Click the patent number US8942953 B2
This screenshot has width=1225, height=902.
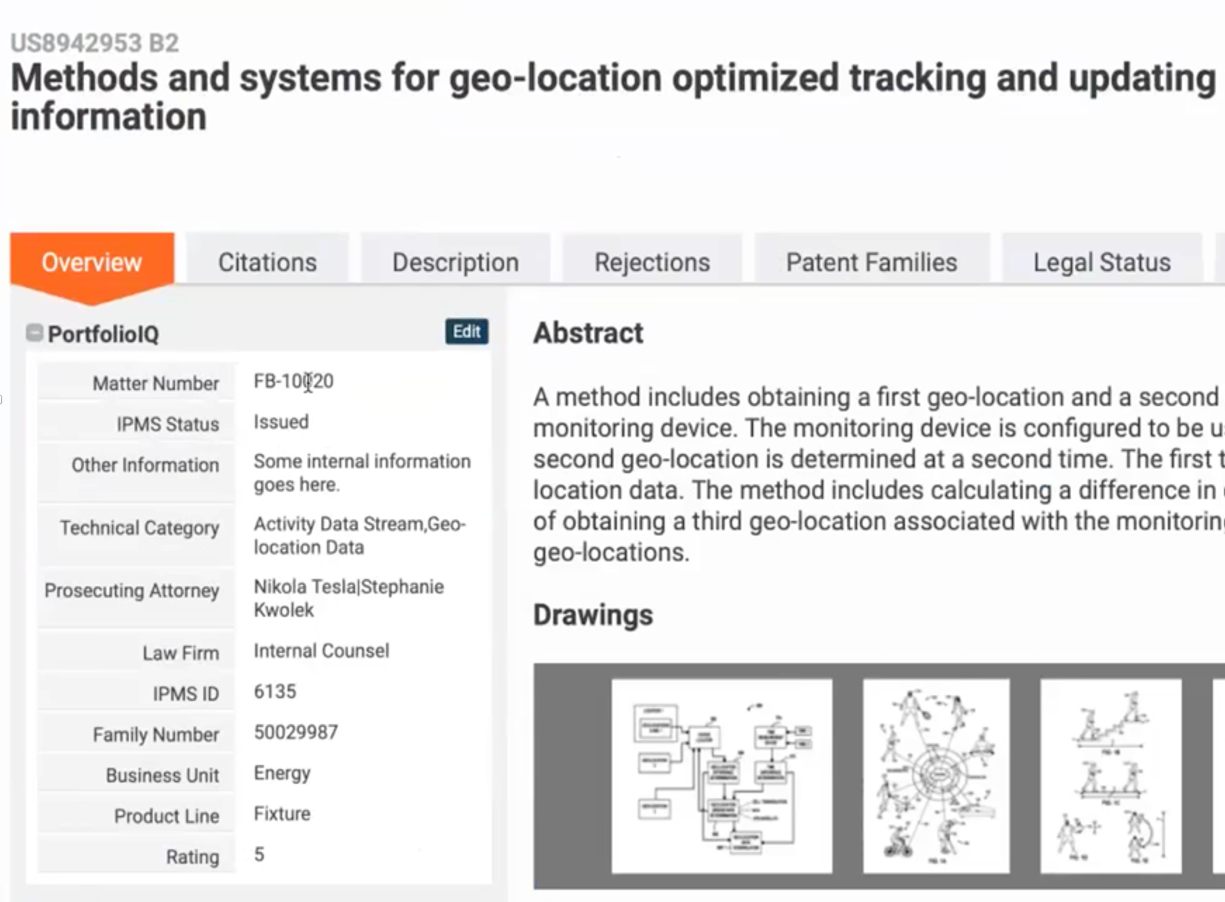(95, 43)
